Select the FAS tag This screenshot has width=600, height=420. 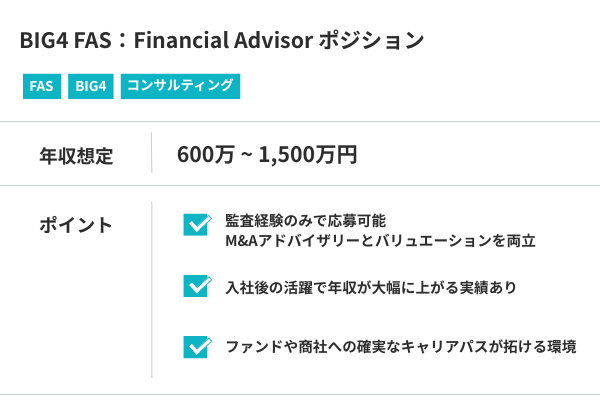click(41, 86)
